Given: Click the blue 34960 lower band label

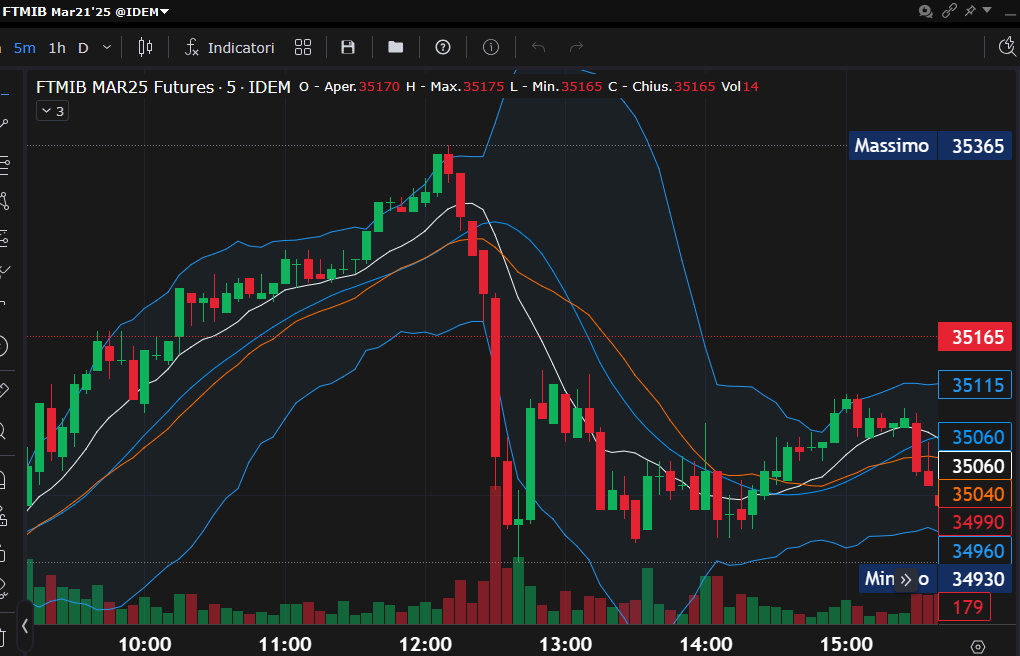Looking at the screenshot, I should 974,551.
